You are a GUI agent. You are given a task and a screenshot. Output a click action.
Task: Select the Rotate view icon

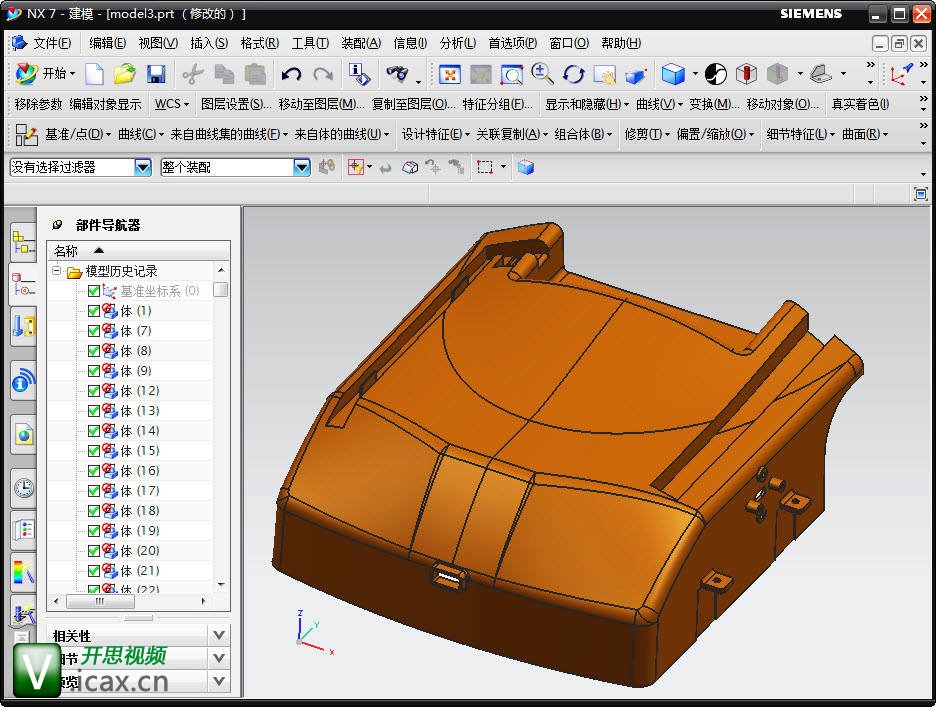(x=573, y=74)
